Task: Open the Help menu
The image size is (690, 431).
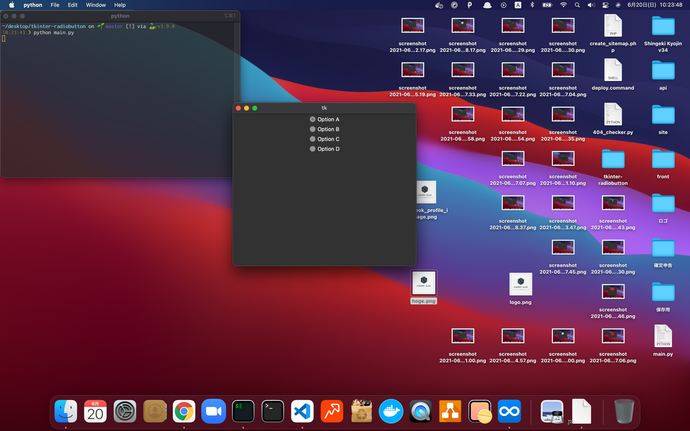Action: click(120, 5)
